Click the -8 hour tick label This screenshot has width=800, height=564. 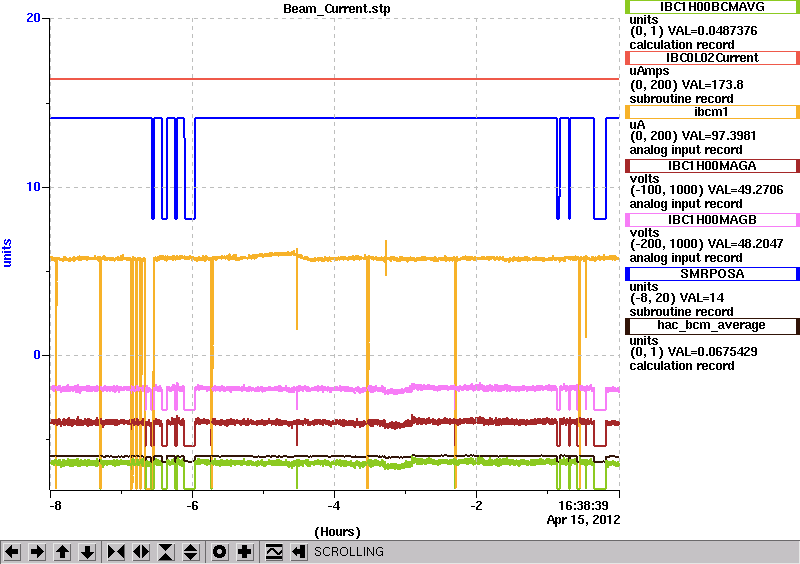55,506
